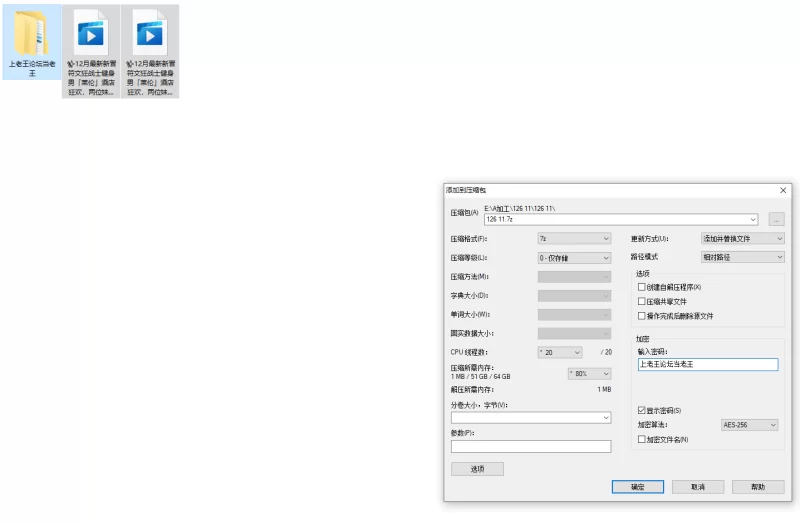Close the 添加到压缩包 dialog
The width and height of the screenshot is (800, 523).
tap(783, 190)
